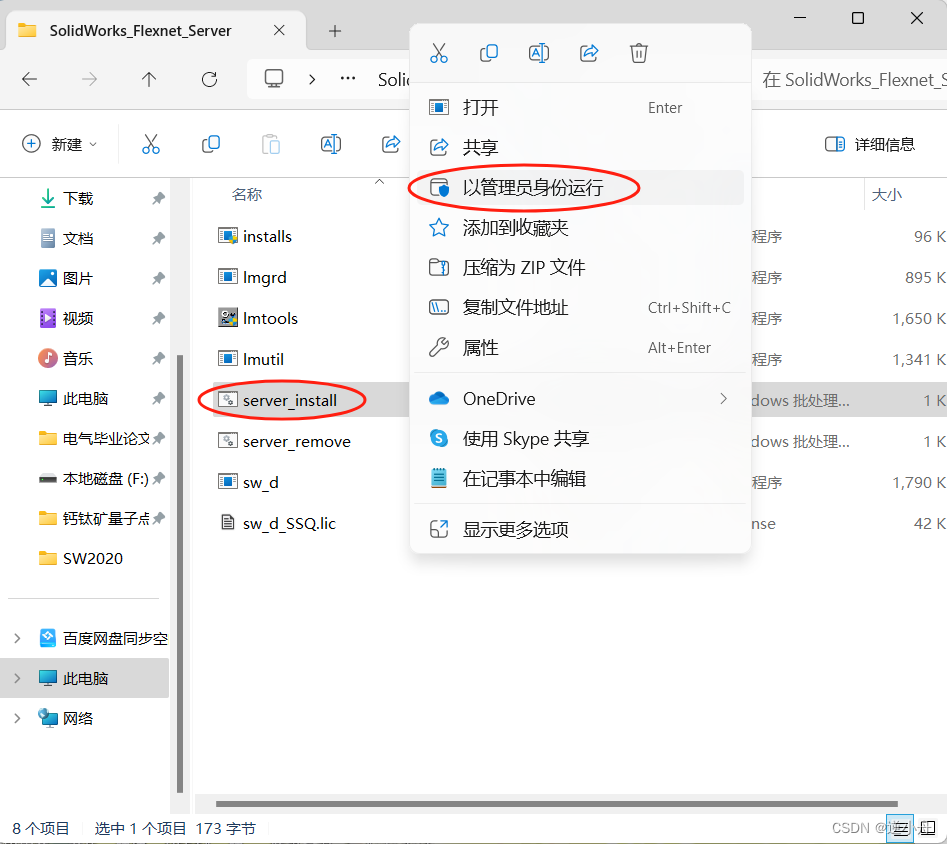The height and width of the screenshot is (844, 947).
Task: Open SW2020 folder in sidebar
Action: [x=92, y=558]
